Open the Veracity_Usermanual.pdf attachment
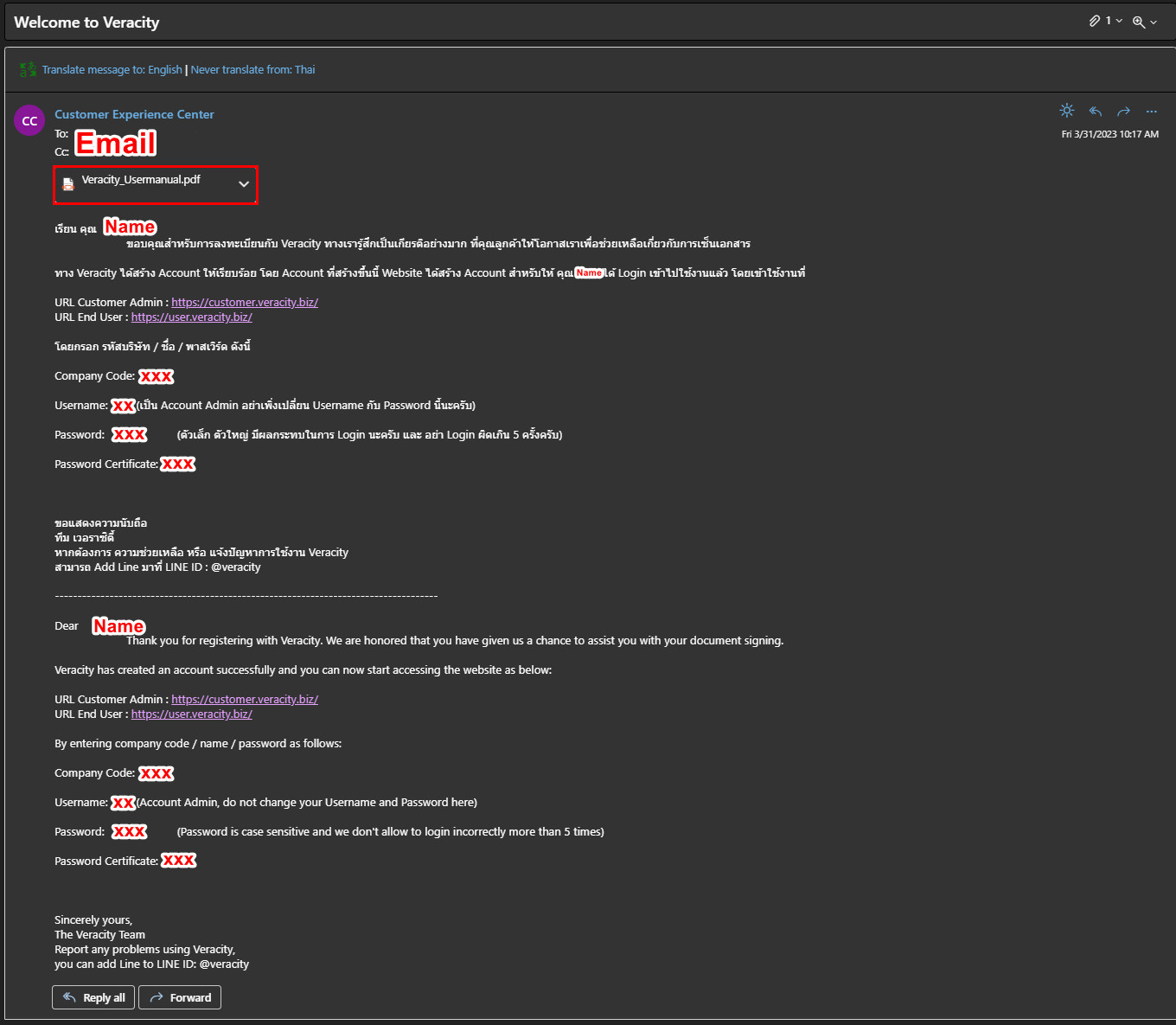The height and width of the screenshot is (1025, 1176). [x=141, y=180]
